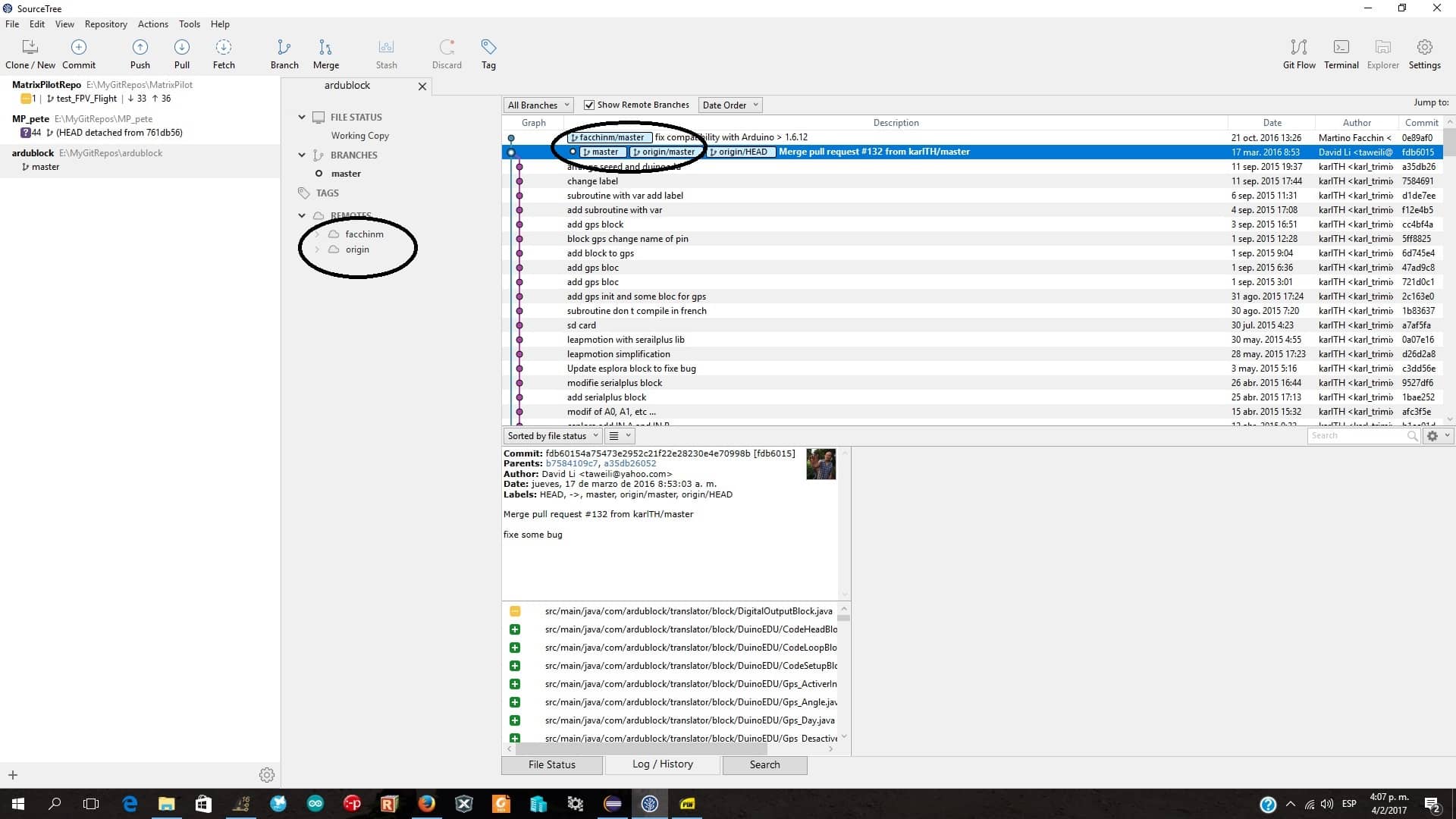
Task: Open Microsoft Edge from the taskbar
Action: point(130,804)
